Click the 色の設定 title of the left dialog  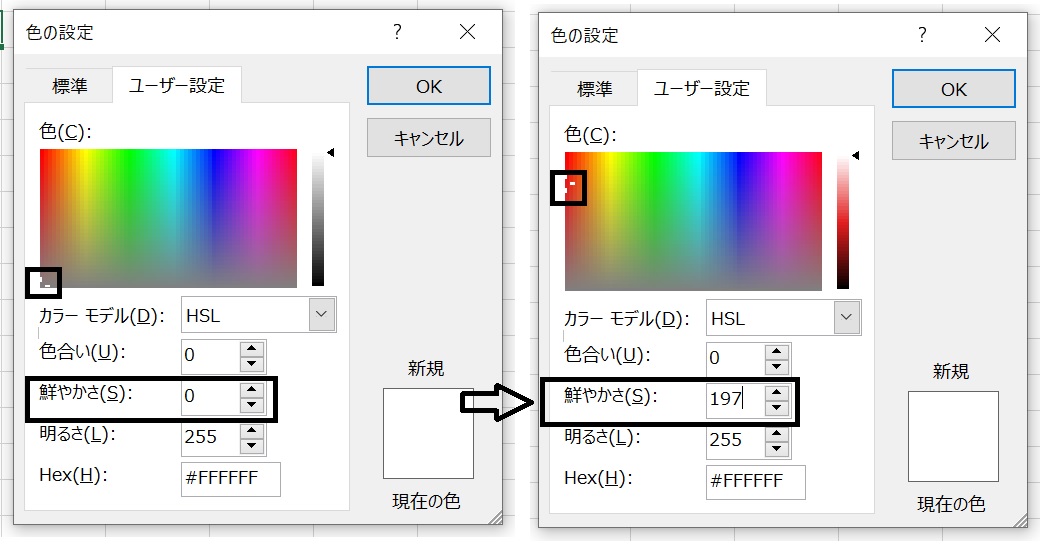(x=60, y=32)
